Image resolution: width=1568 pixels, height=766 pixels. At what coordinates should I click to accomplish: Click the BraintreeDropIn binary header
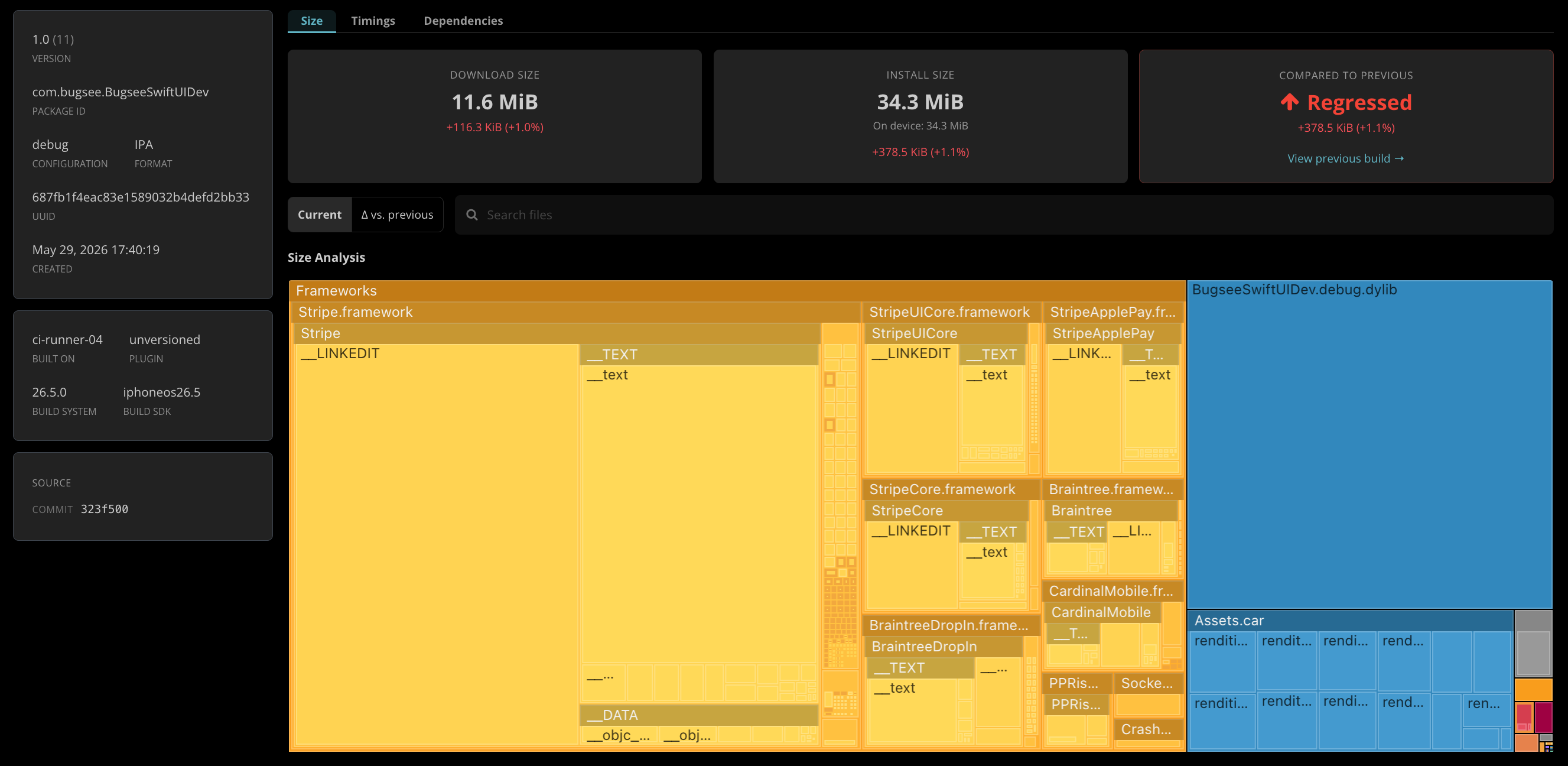point(943,647)
